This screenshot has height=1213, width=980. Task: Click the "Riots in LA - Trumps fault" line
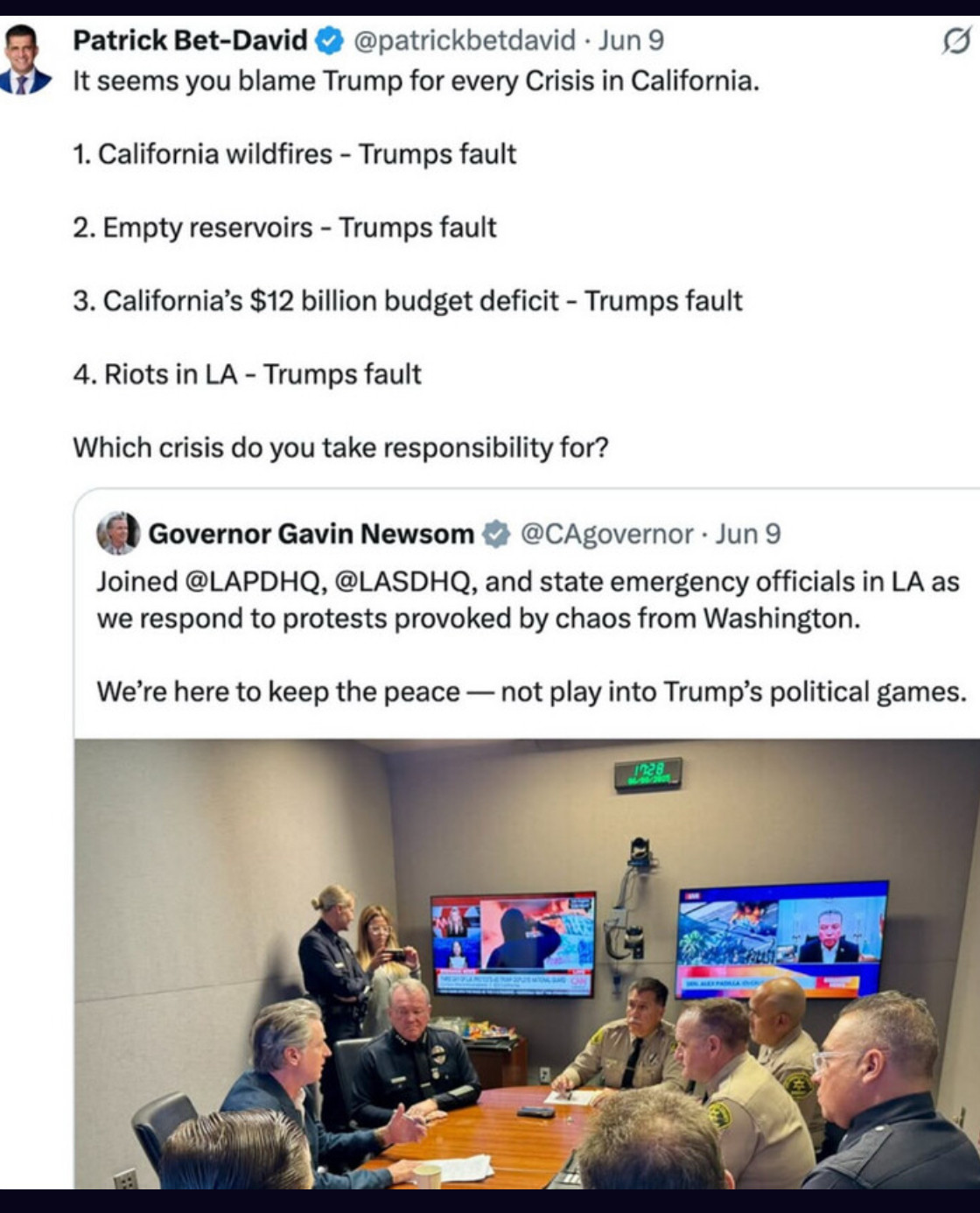[248, 375]
